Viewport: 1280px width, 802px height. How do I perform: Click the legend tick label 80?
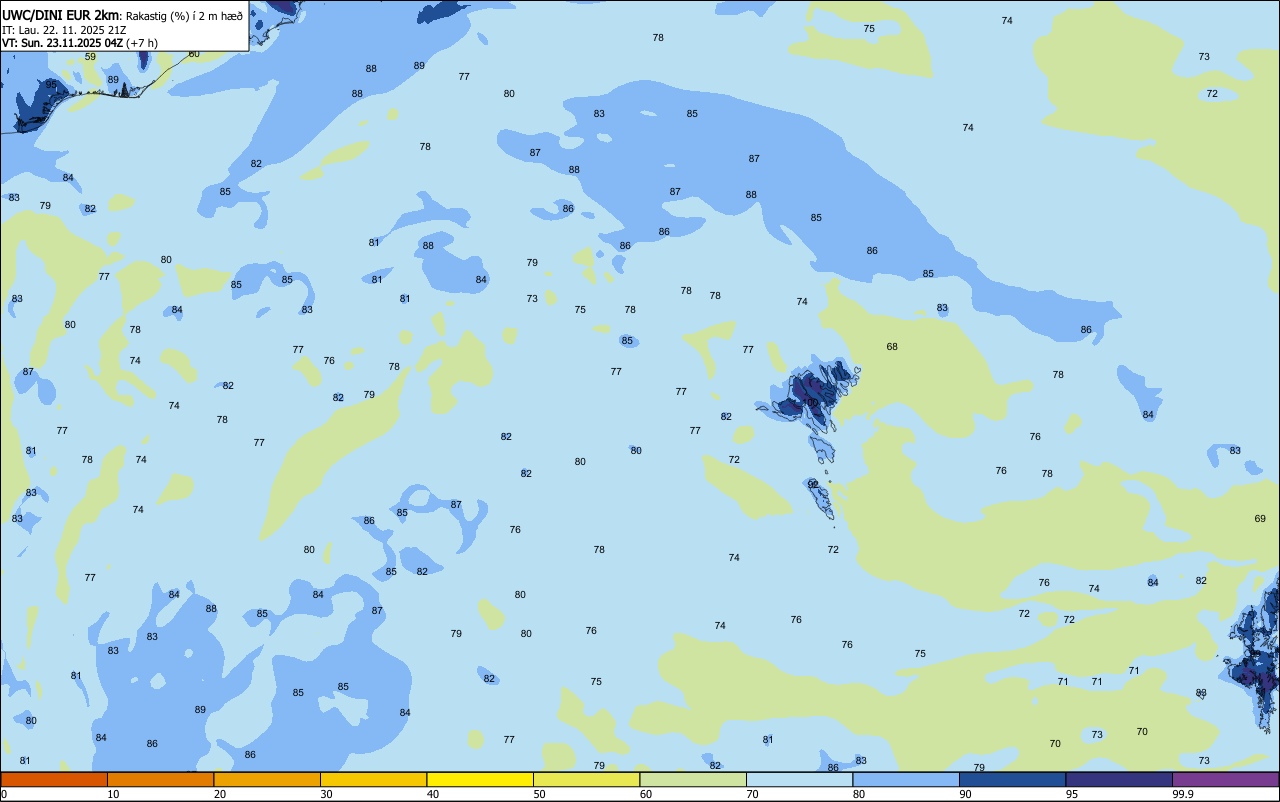point(859,794)
